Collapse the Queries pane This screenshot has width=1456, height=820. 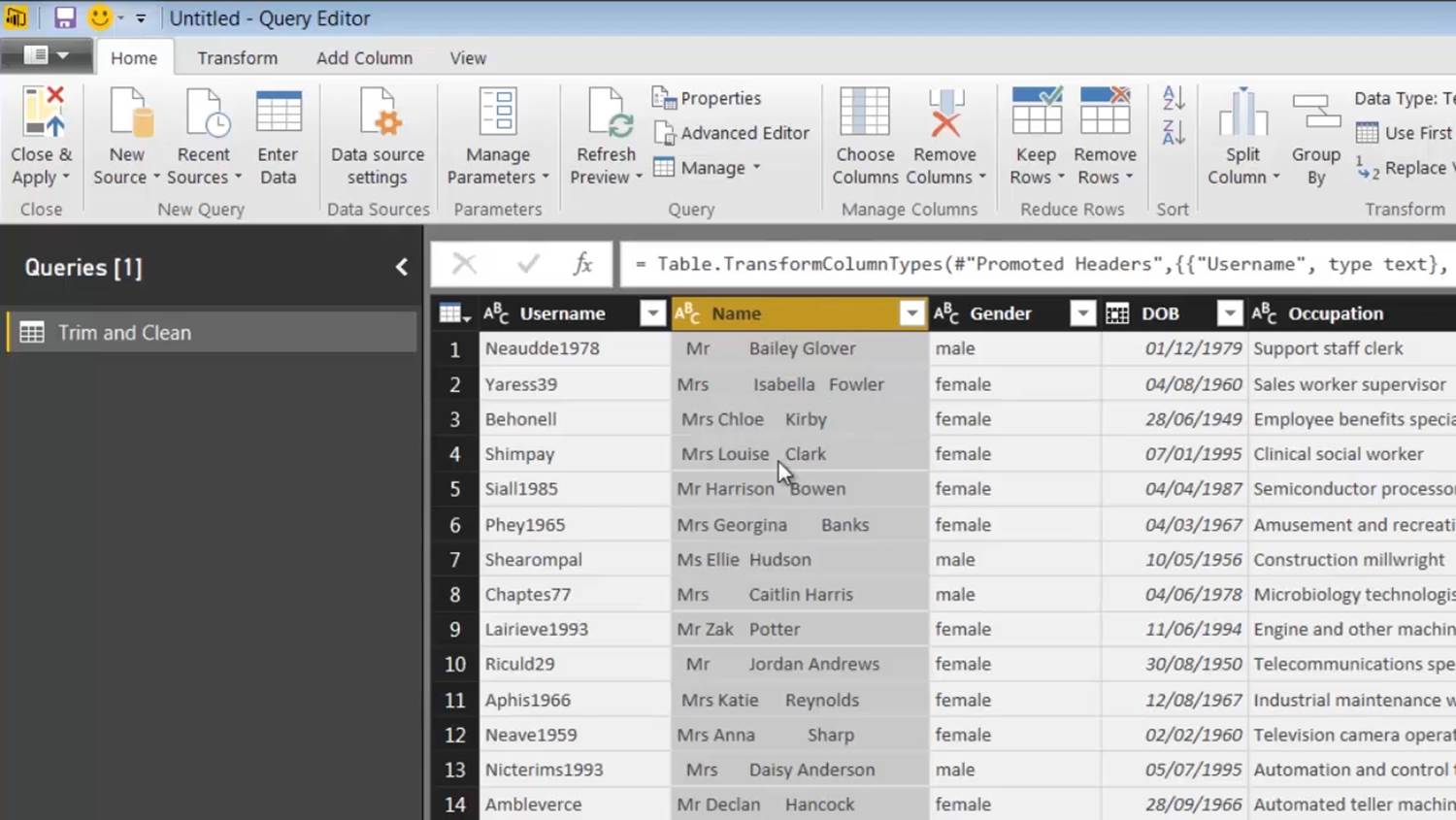[401, 267]
